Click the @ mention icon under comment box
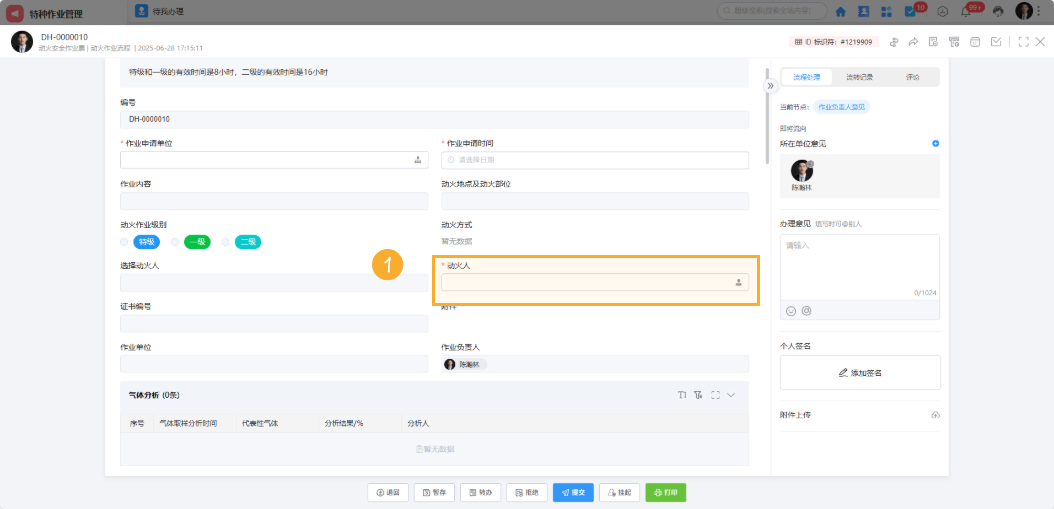 tap(806, 311)
